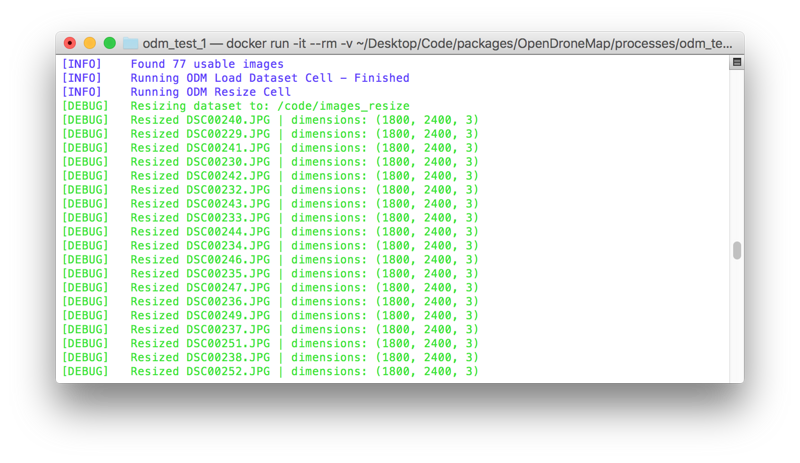Click the folder icon in the title bar
Viewport: 800px width, 463px height.
131,43
